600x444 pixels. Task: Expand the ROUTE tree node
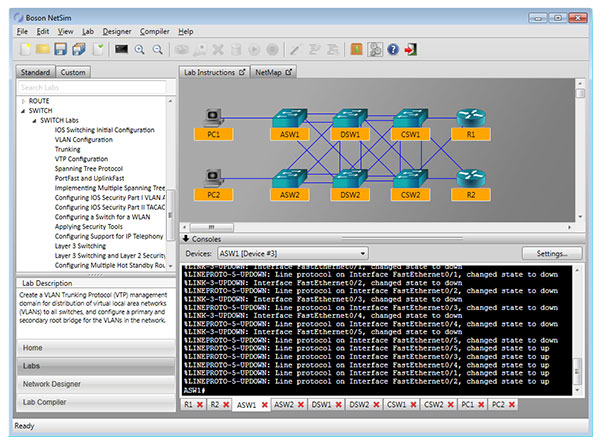[22, 101]
